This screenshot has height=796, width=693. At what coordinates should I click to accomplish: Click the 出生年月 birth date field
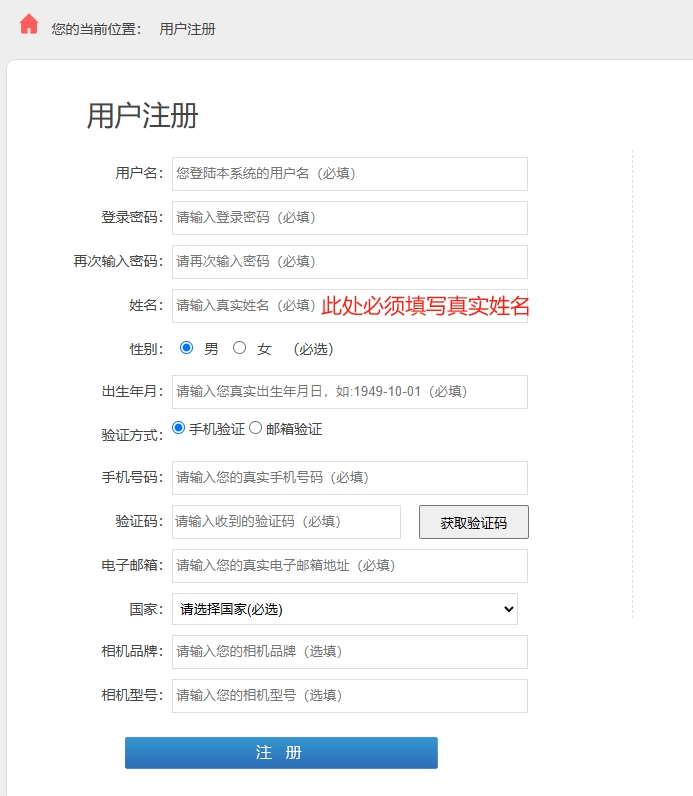349,392
